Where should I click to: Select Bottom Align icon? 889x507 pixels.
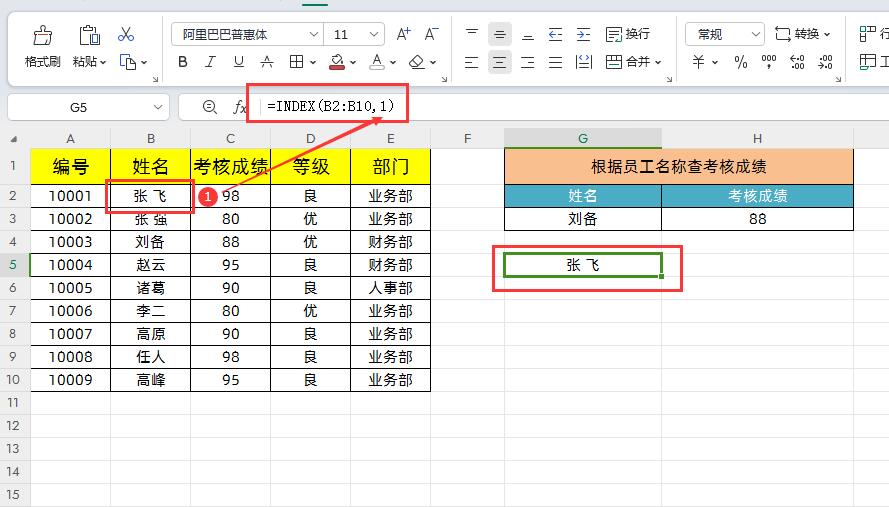pos(528,35)
